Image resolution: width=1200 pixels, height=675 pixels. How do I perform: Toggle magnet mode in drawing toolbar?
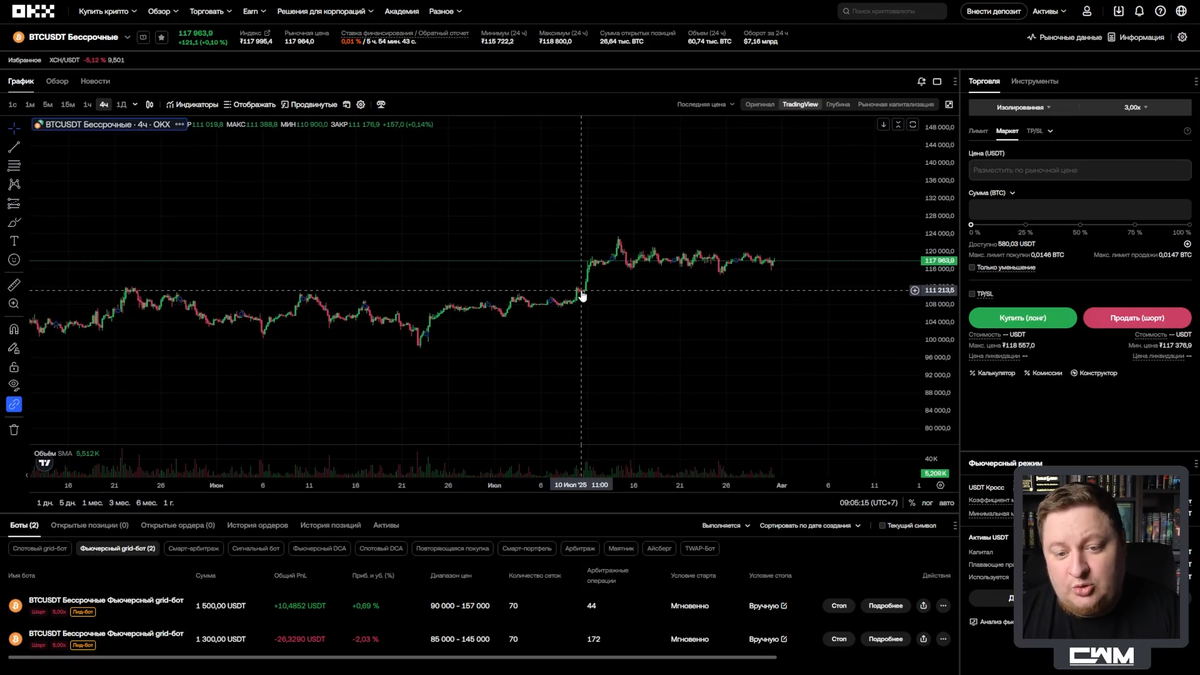pyautogui.click(x=14, y=329)
